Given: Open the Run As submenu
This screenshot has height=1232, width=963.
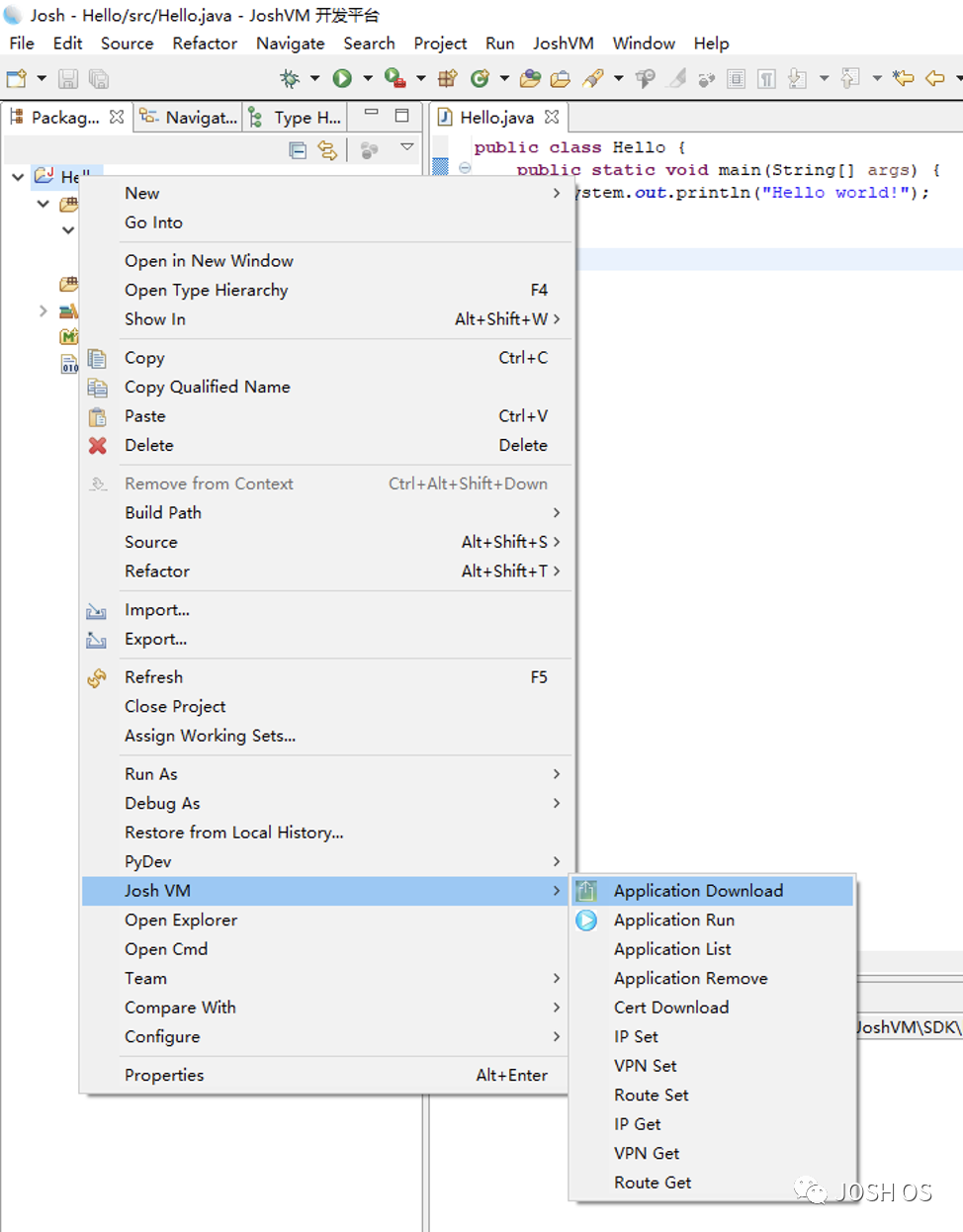Looking at the screenshot, I should 326,774.
